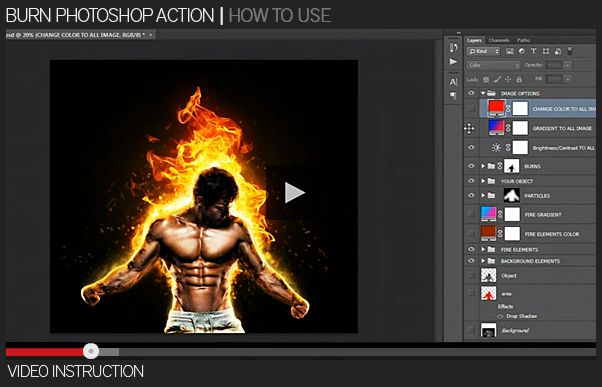Switch to the Paths tab
The image size is (602, 387).
click(523, 40)
